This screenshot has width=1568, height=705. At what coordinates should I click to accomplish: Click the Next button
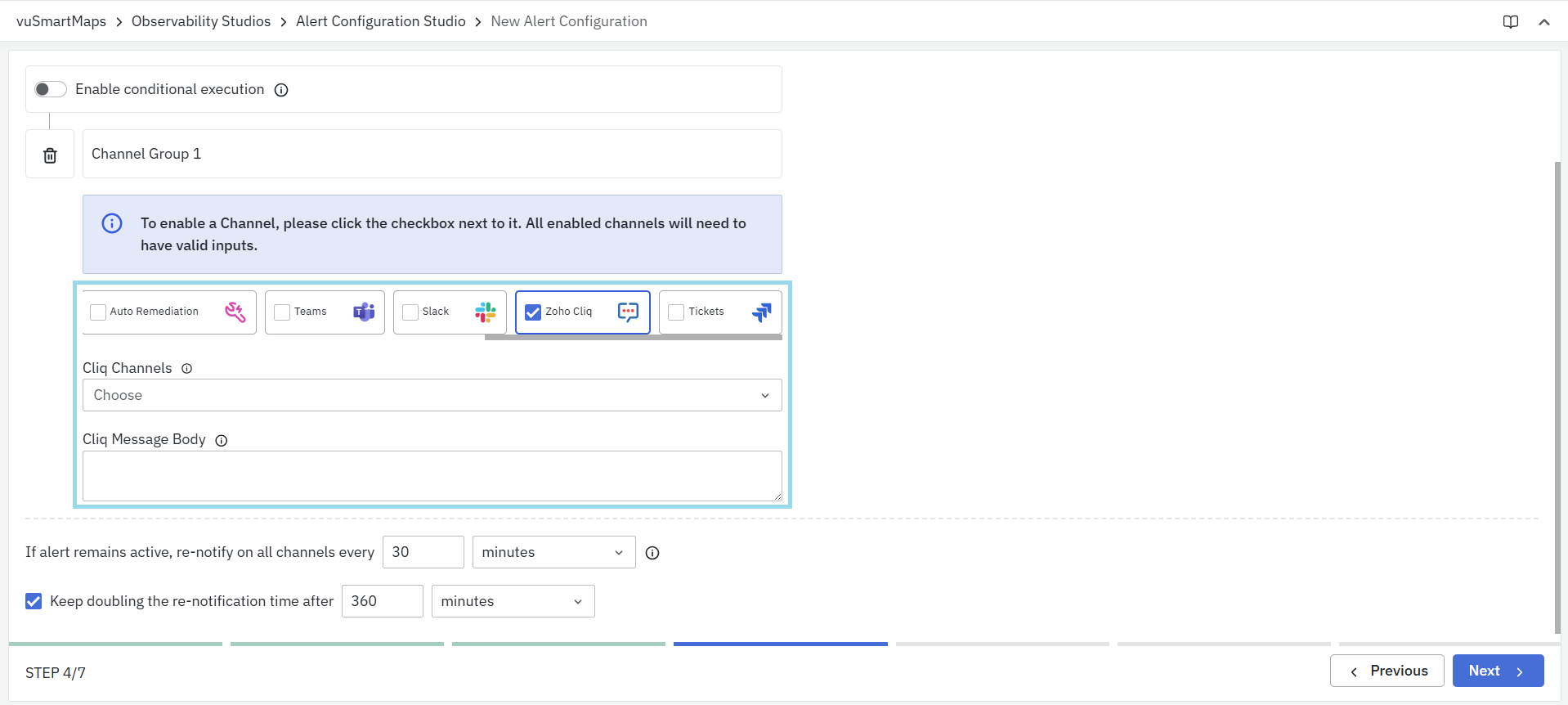tap(1497, 671)
